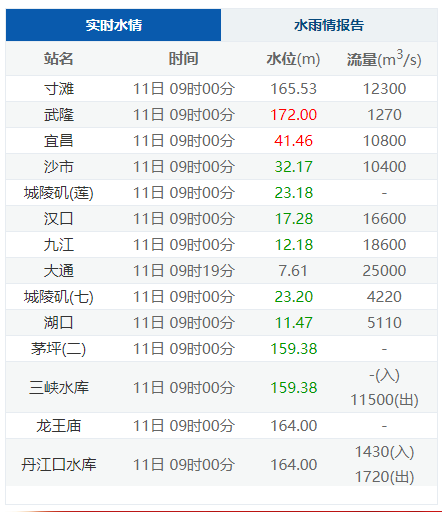Click 宜昌 red water level 41.46
The image size is (442, 512).
293,141
